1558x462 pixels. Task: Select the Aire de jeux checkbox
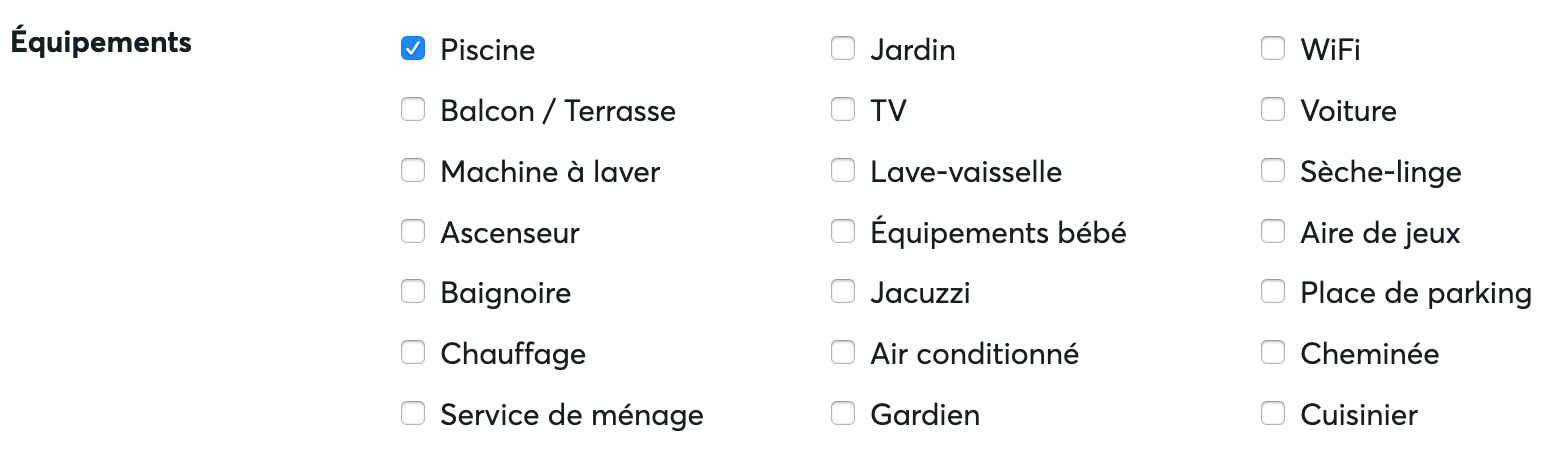(x=1273, y=232)
